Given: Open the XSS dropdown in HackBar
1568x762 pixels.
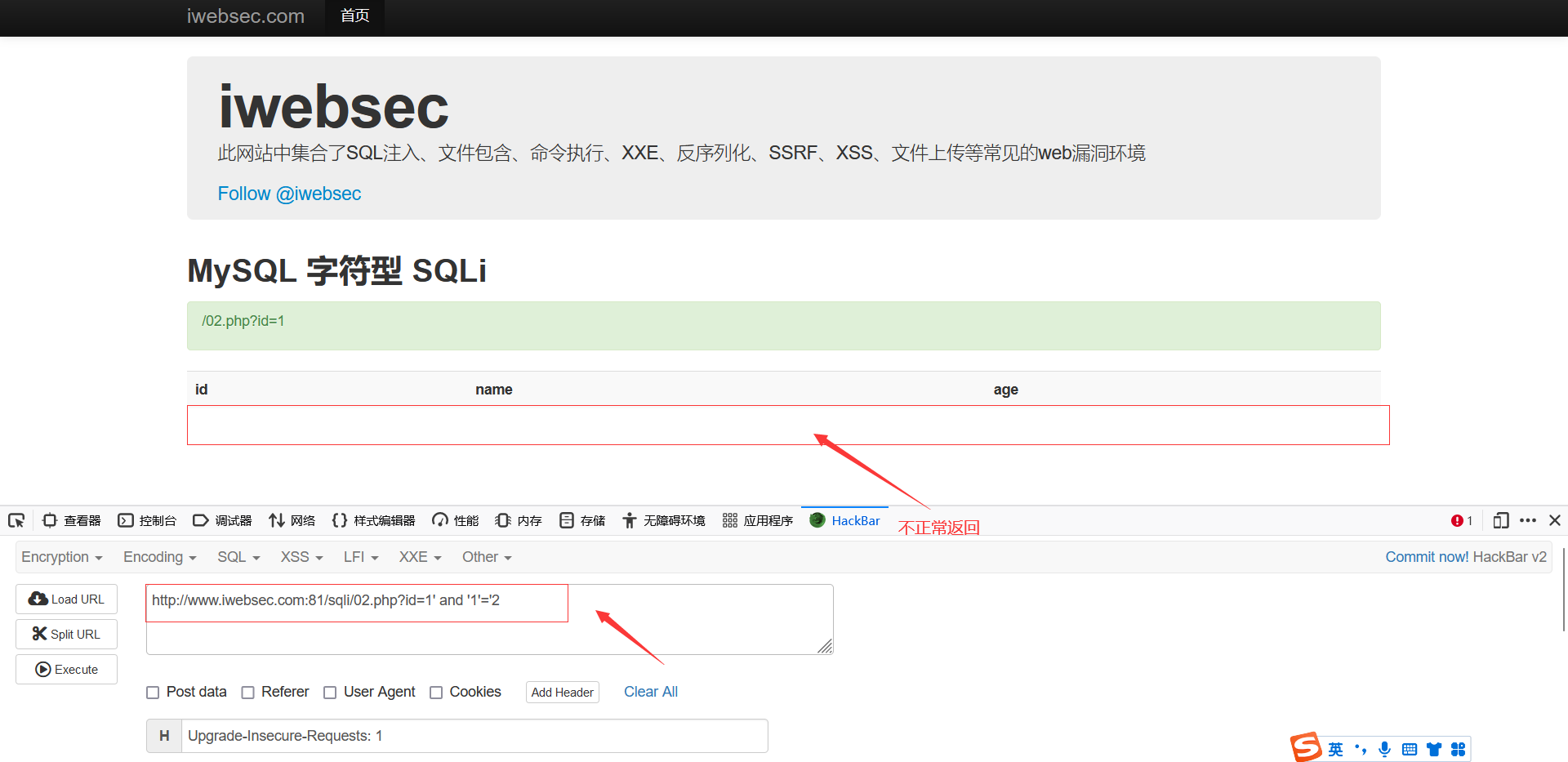Looking at the screenshot, I should point(301,557).
